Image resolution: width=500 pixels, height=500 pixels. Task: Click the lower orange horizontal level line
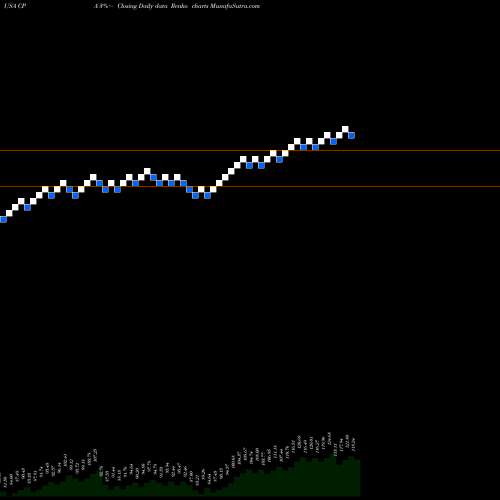tap(250, 186)
